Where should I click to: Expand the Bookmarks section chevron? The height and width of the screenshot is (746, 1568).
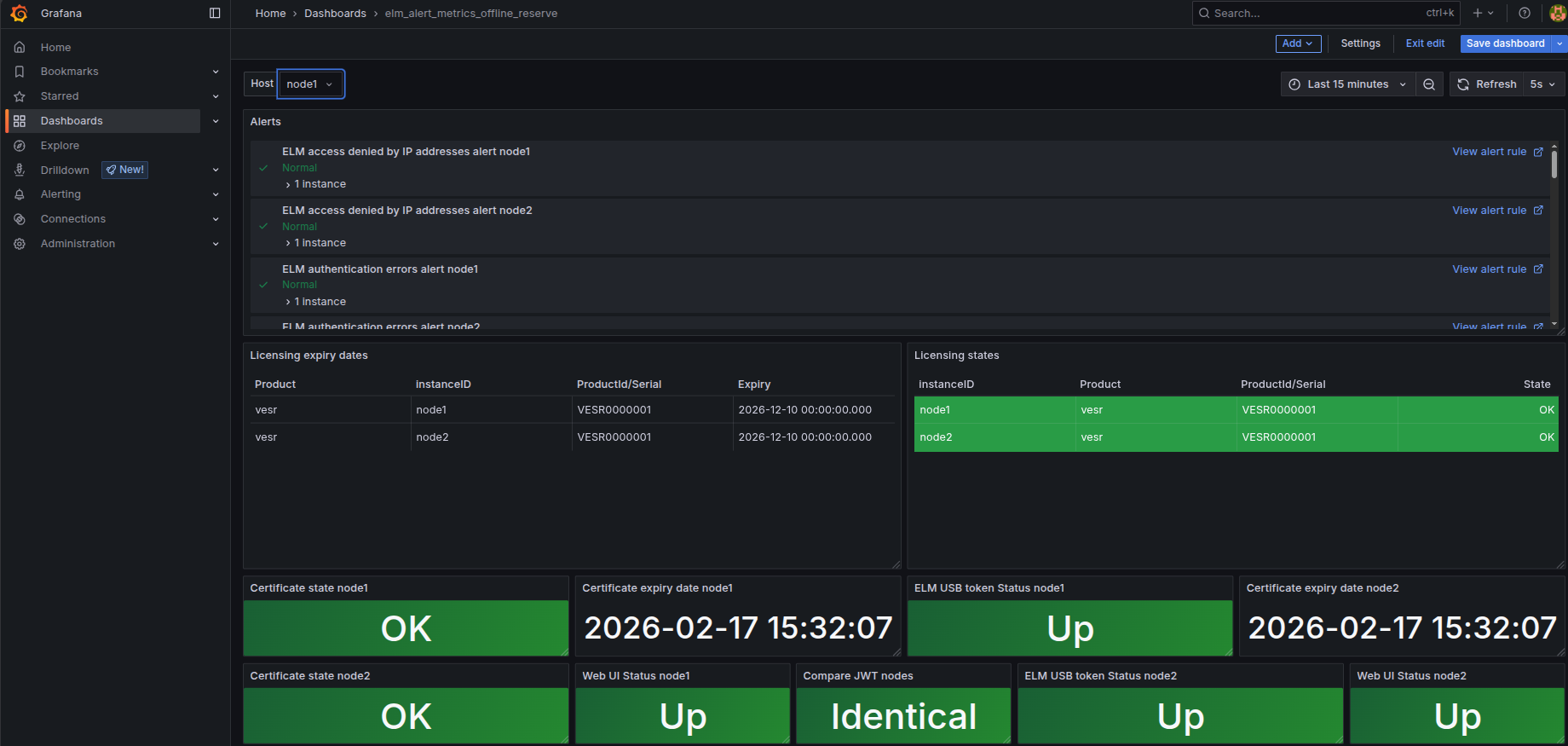[216, 72]
